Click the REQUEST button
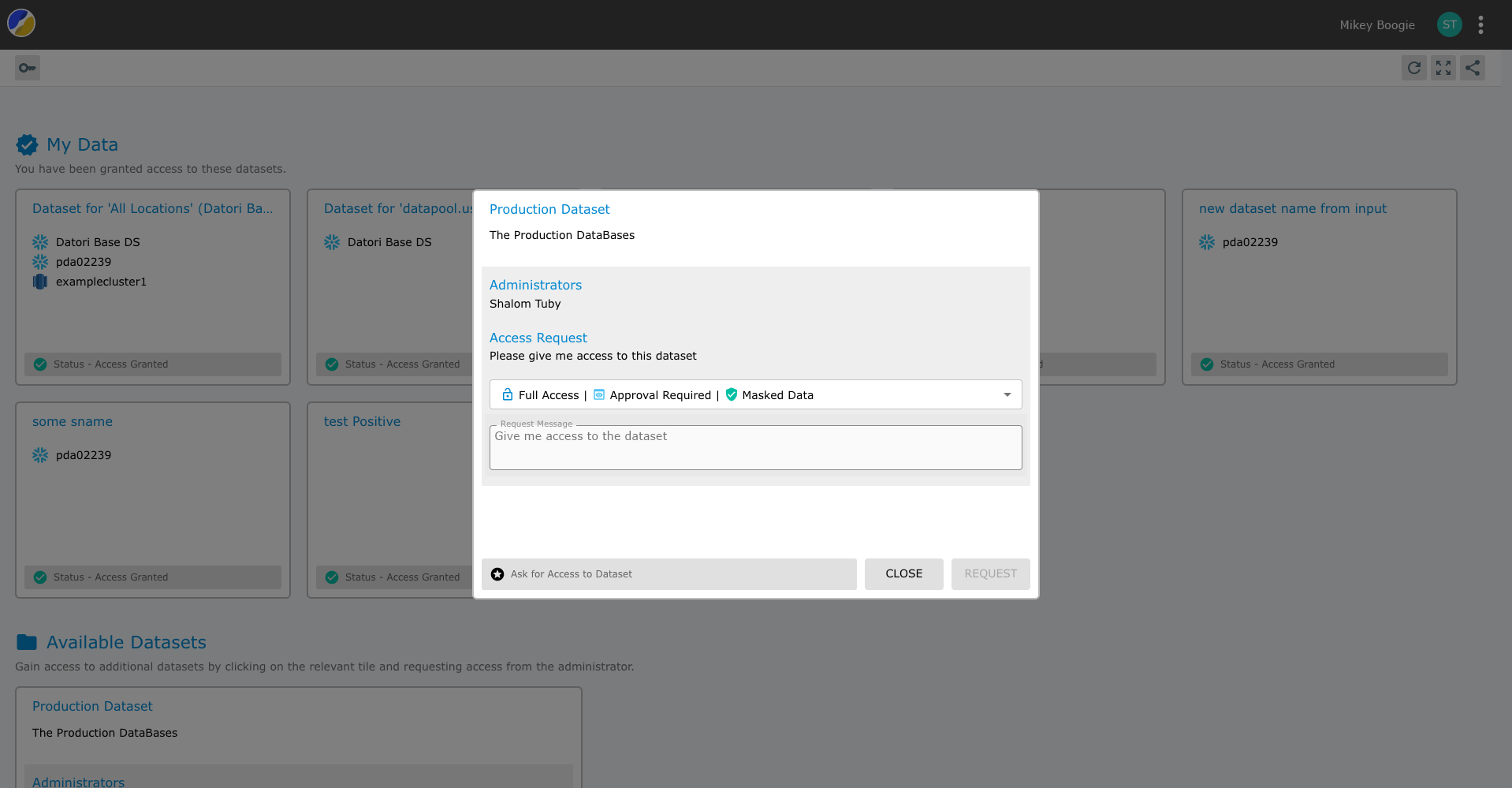The width and height of the screenshot is (1512, 788). [990, 574]
